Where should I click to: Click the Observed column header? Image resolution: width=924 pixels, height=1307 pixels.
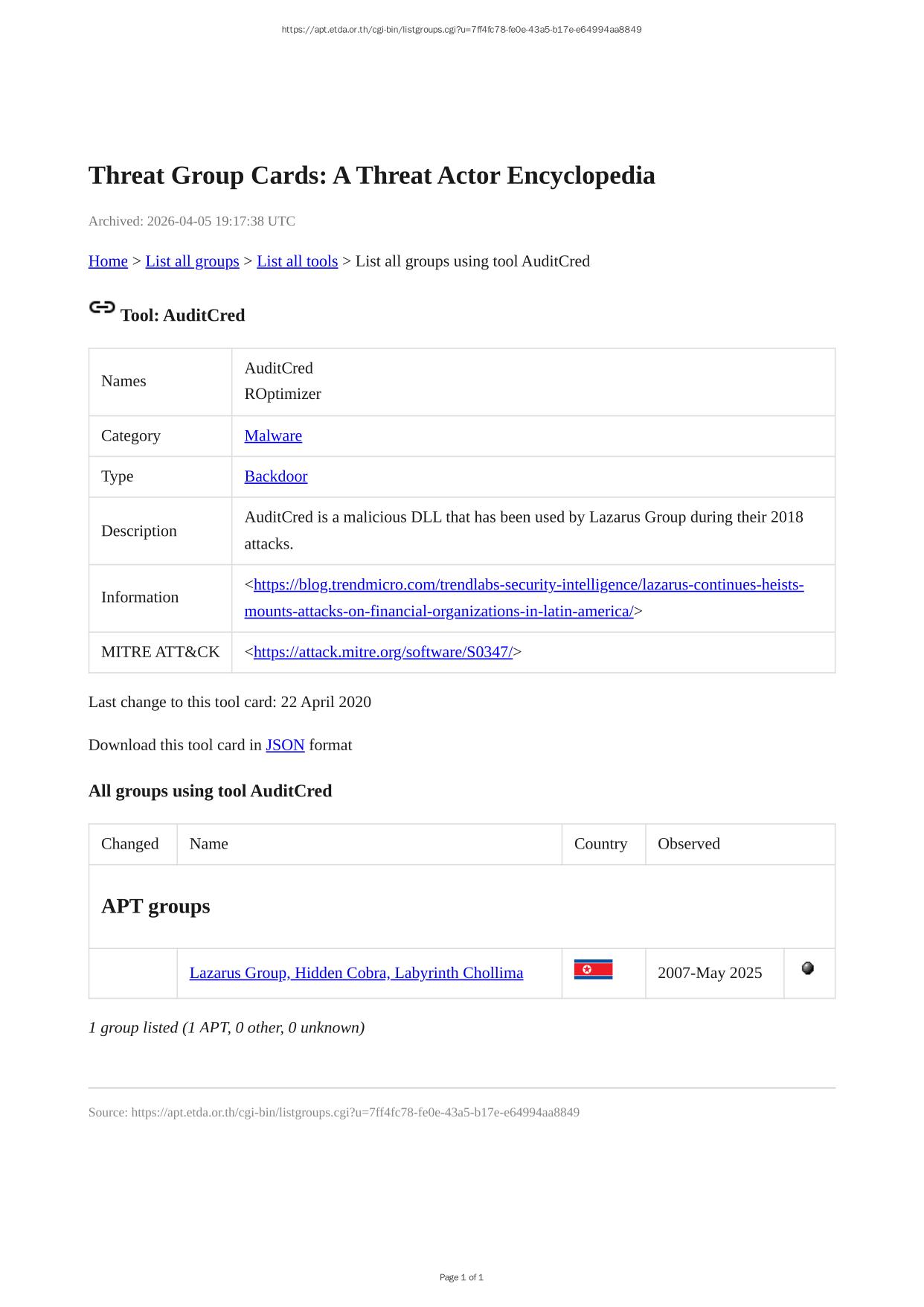tap(688, 844)
